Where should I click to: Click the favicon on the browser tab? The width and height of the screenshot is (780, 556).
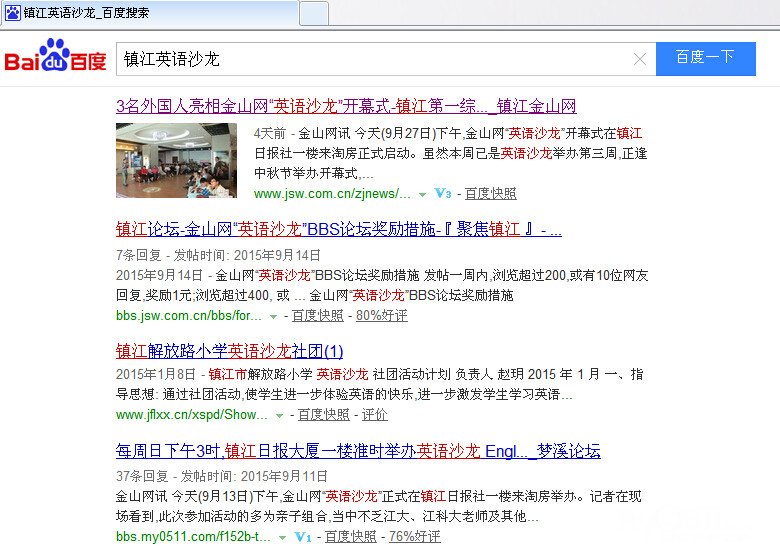[x=13, y=13]
